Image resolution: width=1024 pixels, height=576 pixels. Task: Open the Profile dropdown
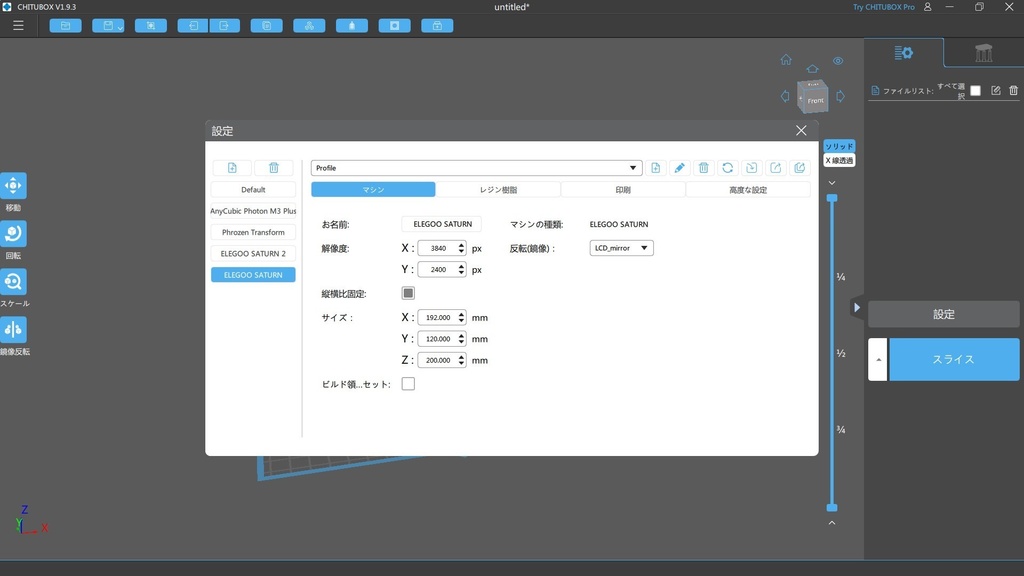click(x=476, y=168)
